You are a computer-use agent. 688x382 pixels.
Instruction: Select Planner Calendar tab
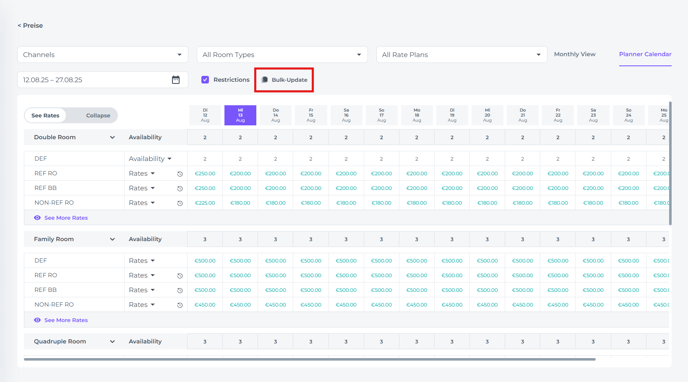(645, 54)
